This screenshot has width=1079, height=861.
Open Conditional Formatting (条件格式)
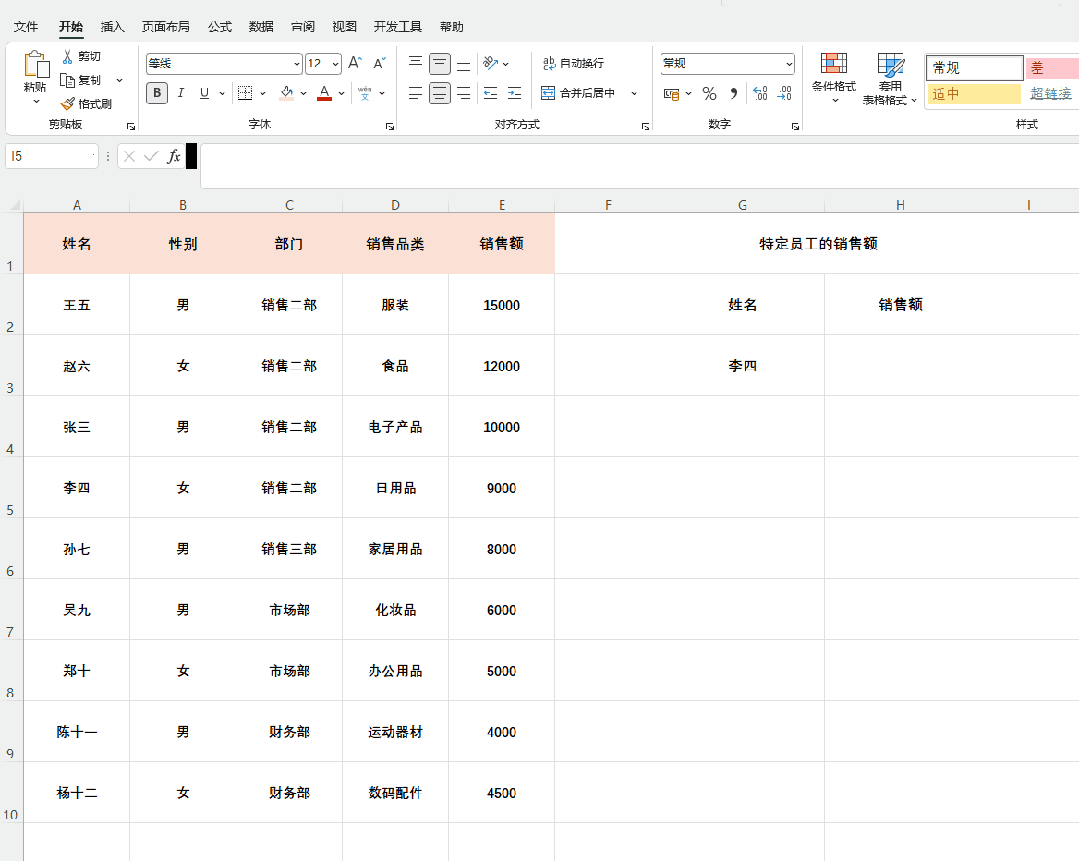tap(834, 78)
